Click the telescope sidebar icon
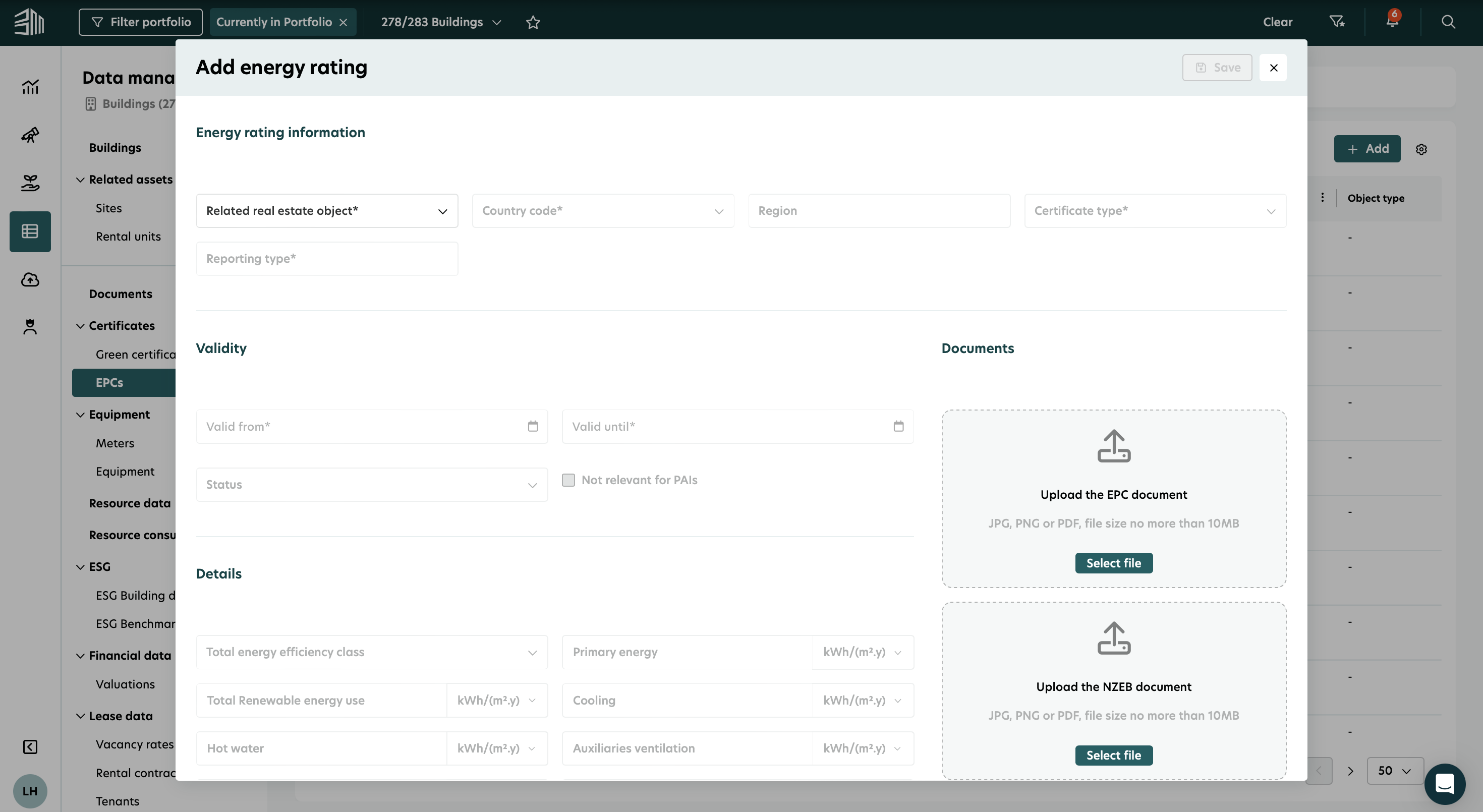 pos(30,135)
